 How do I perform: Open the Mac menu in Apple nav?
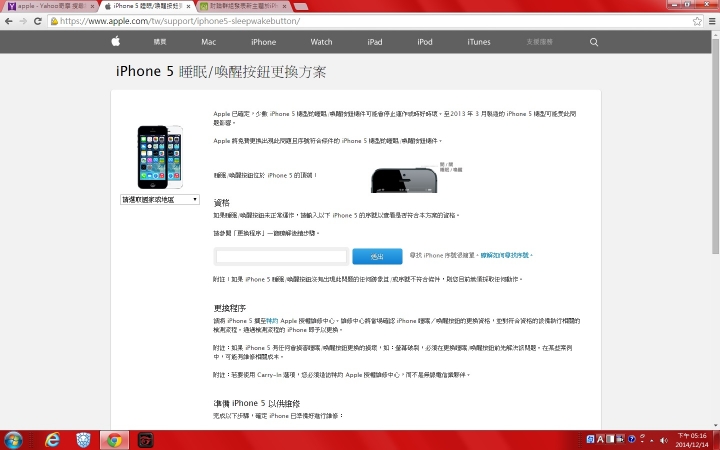tap(208, 42)
